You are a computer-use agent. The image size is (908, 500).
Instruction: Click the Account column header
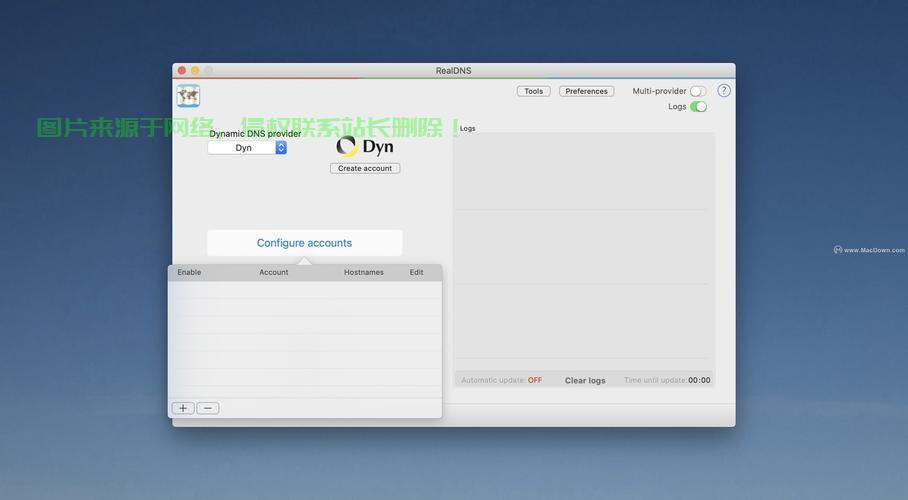click(x=273, y=272)
